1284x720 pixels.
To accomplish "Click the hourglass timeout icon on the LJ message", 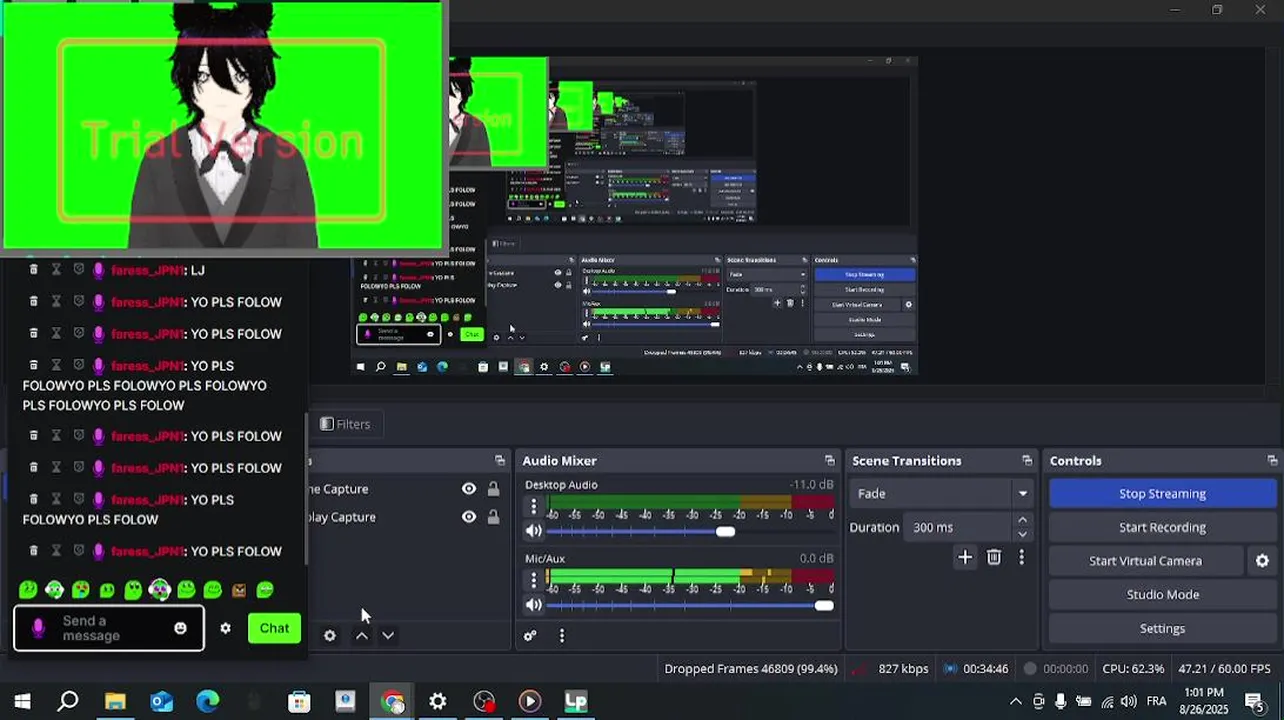I will click(56, 270).
